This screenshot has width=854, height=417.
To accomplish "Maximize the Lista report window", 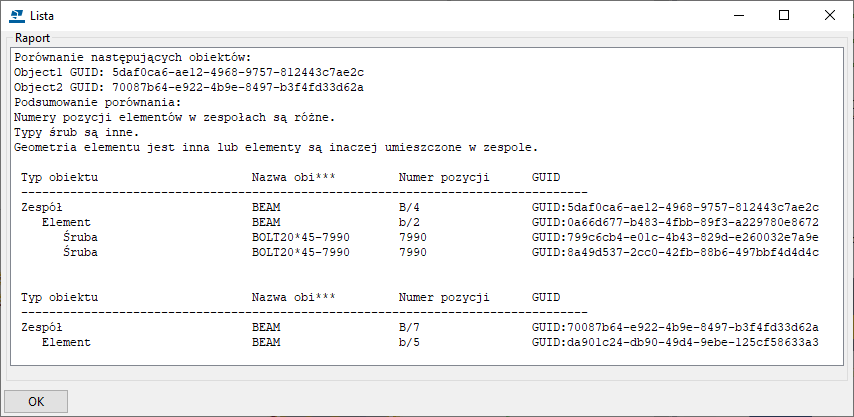I will 784,15.
